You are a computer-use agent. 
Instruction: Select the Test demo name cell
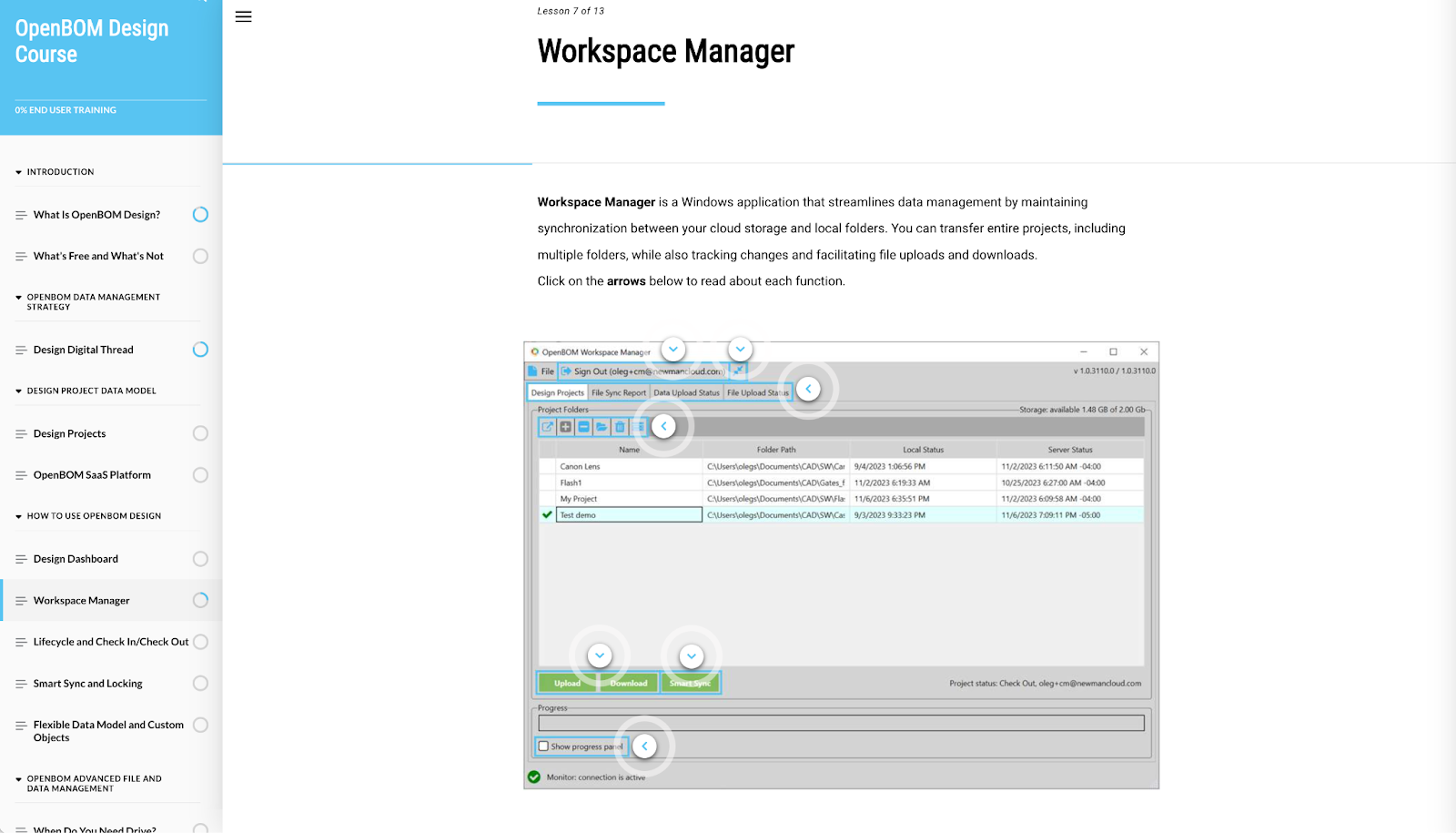[x=629, y=515]
